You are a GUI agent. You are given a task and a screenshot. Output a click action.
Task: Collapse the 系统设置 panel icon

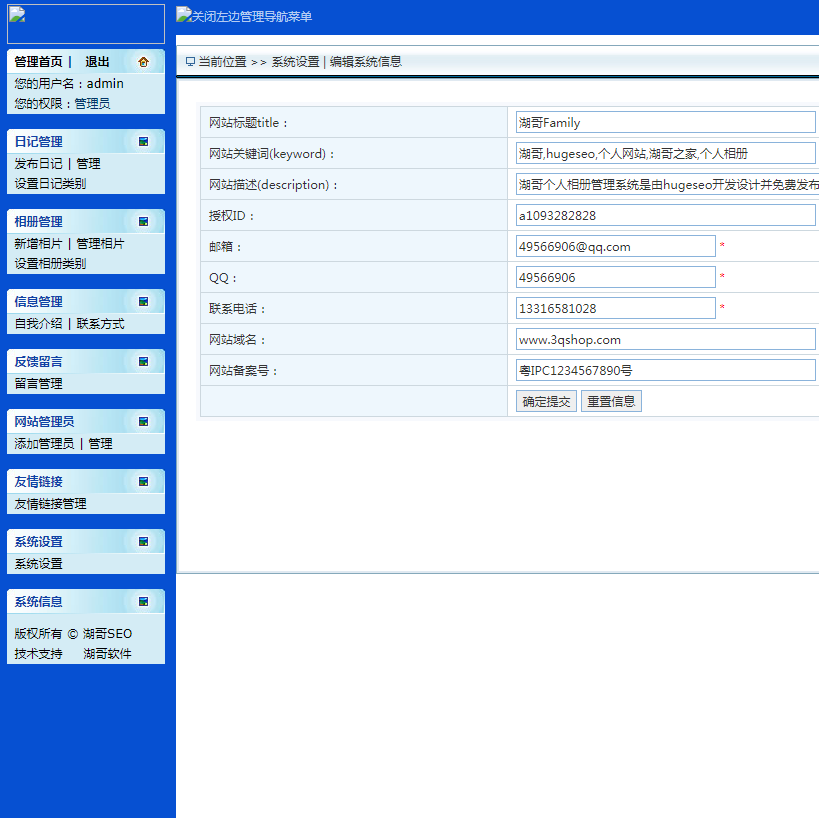pos(143,542)
